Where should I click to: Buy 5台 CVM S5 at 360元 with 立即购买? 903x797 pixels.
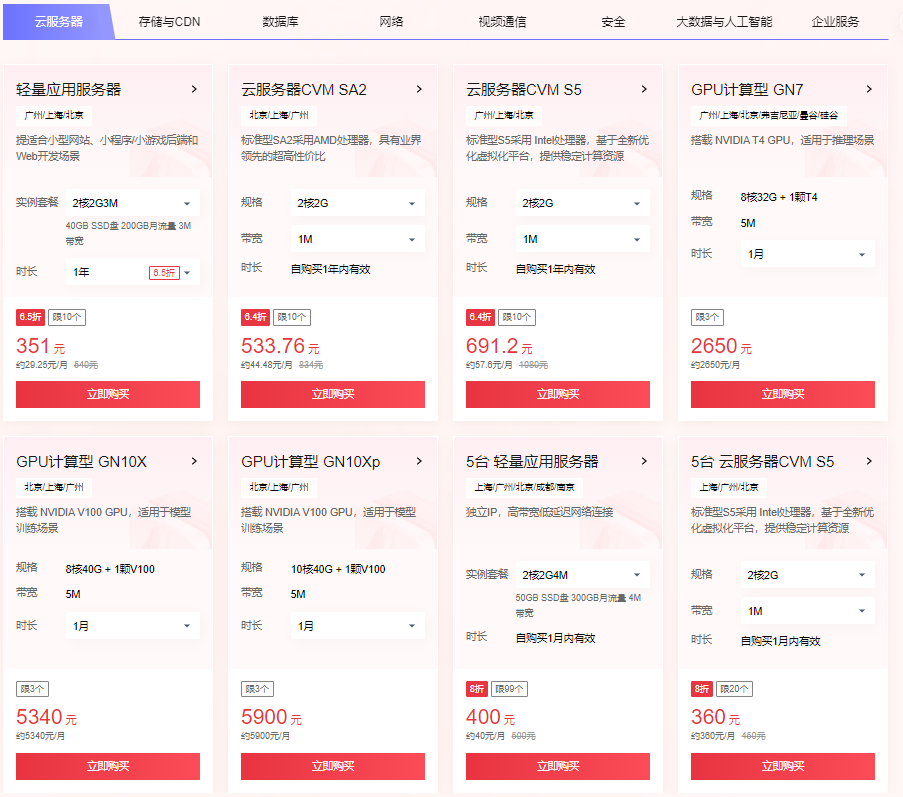pos(783,766)
